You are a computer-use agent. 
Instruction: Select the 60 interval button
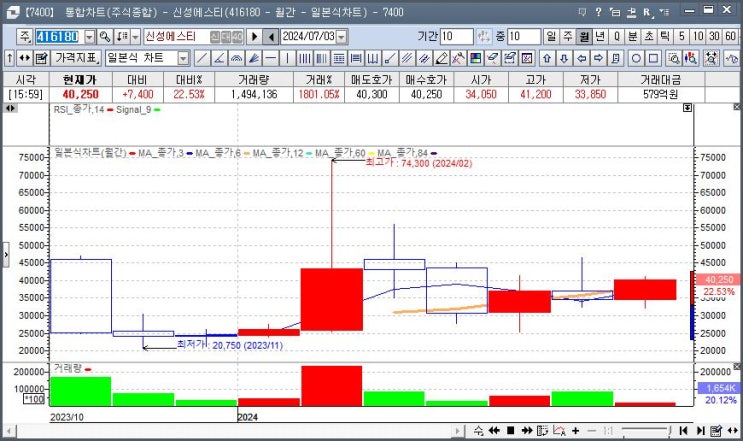pyautogui.click(x=730, y=36)
